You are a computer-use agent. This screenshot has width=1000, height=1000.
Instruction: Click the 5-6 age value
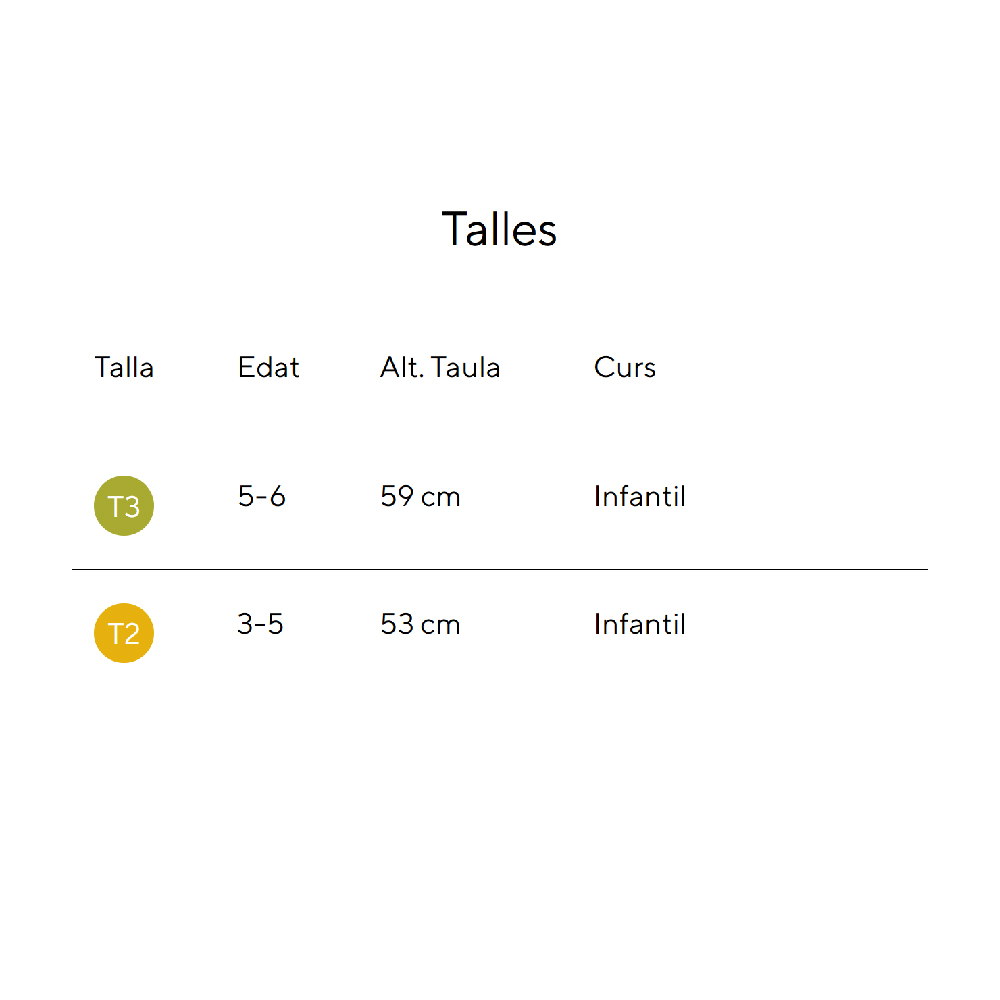(262, 496)
